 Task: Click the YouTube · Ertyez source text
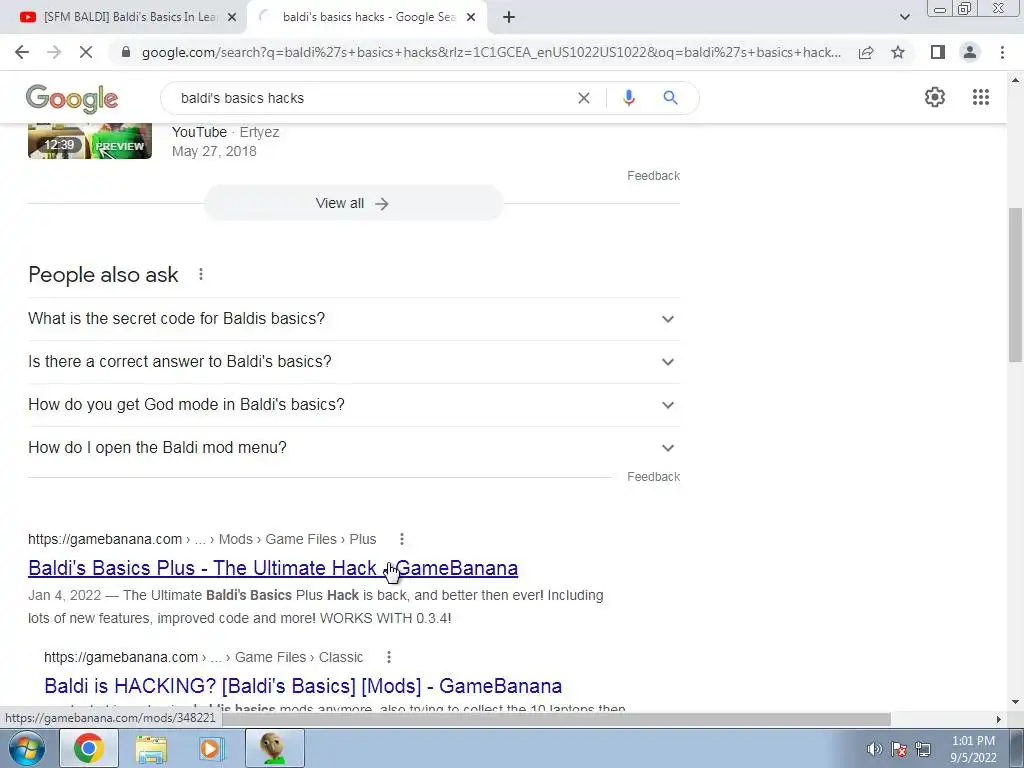(x=225, y=132)
